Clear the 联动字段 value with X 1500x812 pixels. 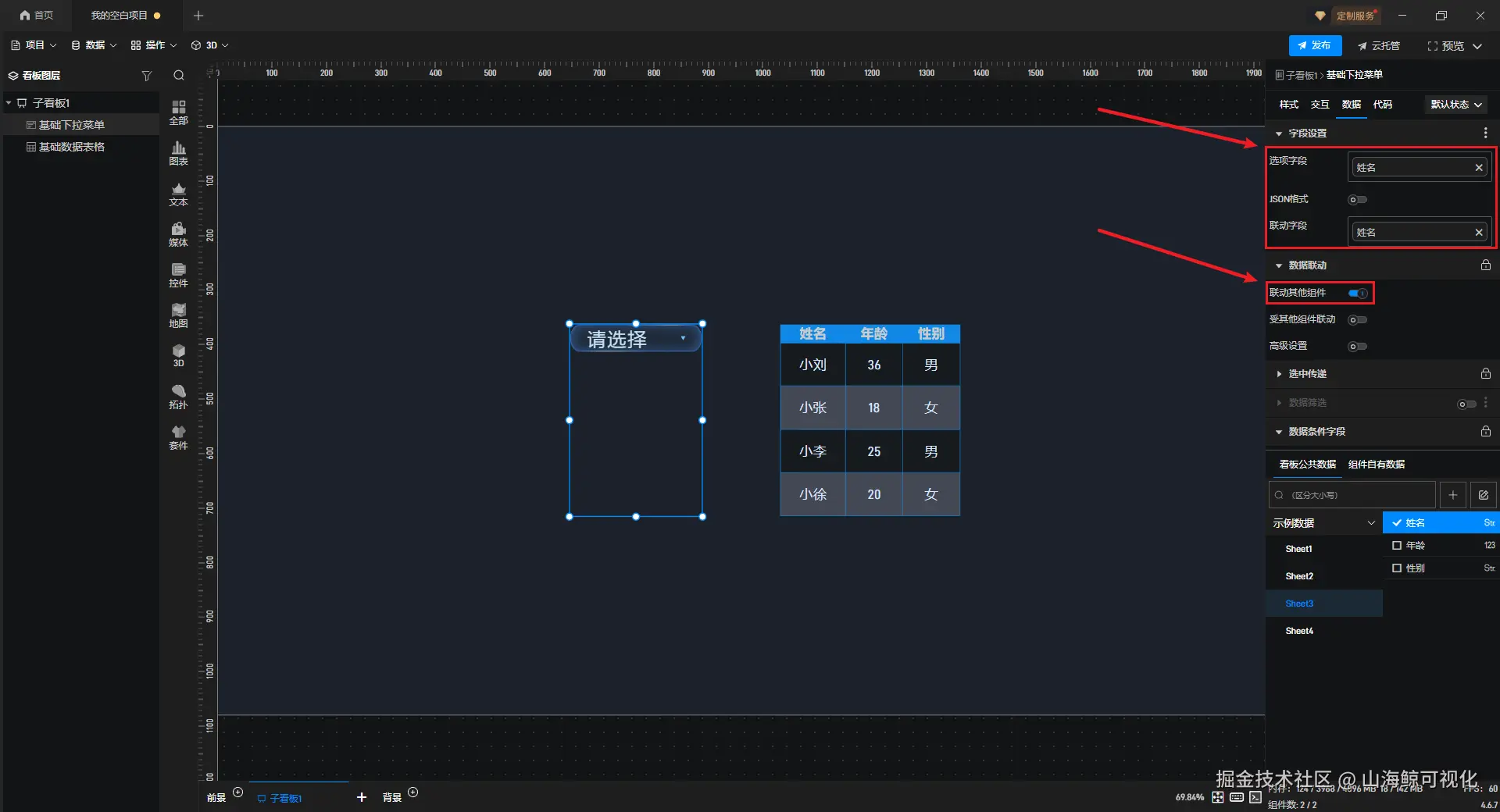[1478, 233]
